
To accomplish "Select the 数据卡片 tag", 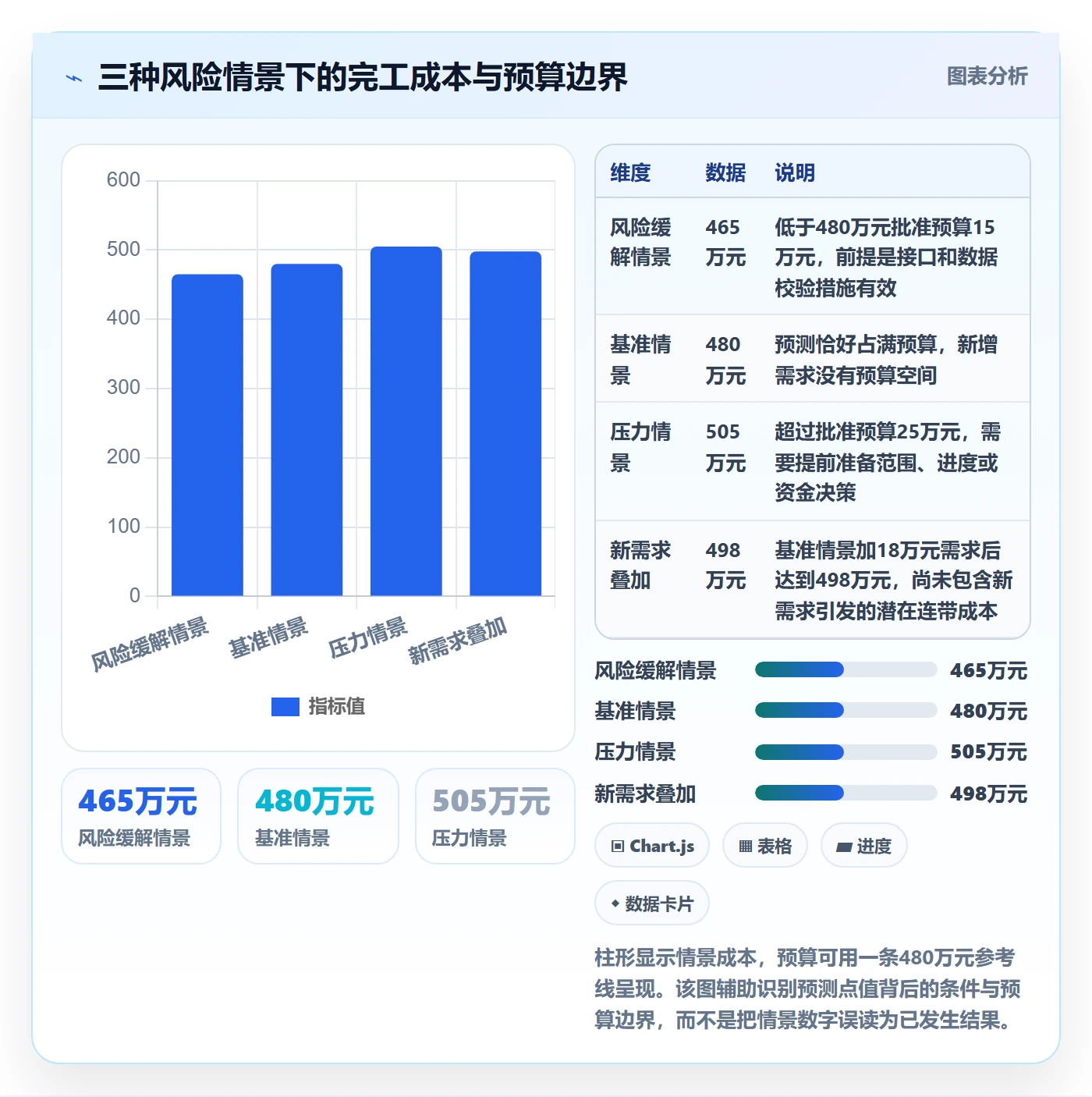I will pos(652,904).
